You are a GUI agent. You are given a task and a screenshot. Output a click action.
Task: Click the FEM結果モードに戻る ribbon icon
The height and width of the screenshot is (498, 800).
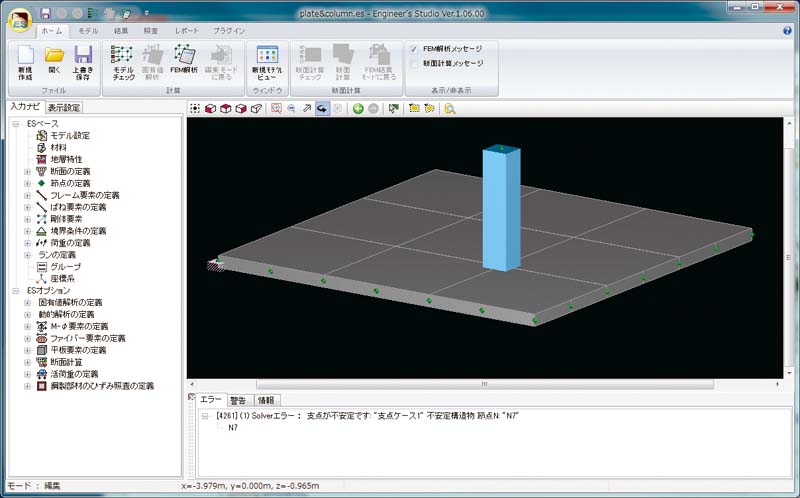click(x=378, y=62)
